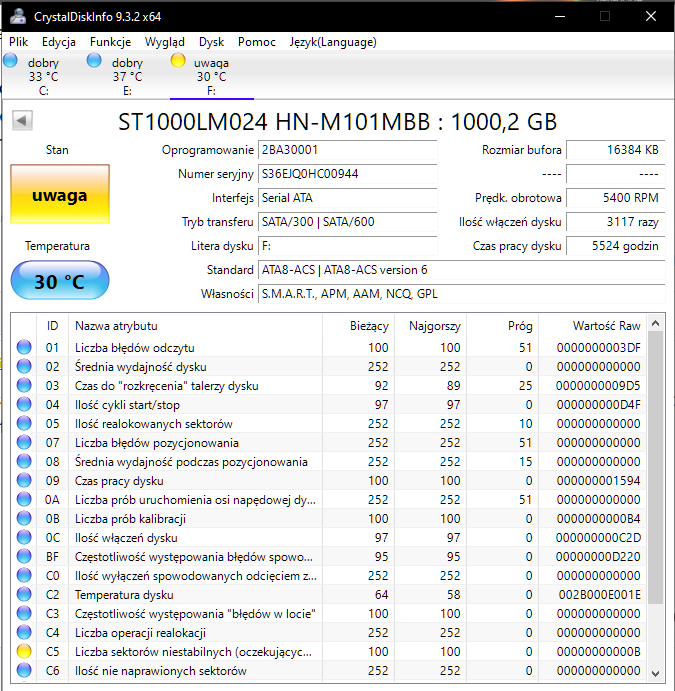Viewport: 675px width, 691px height.
Task: Click raw value 002B000E001E
Action: [600, 594]
